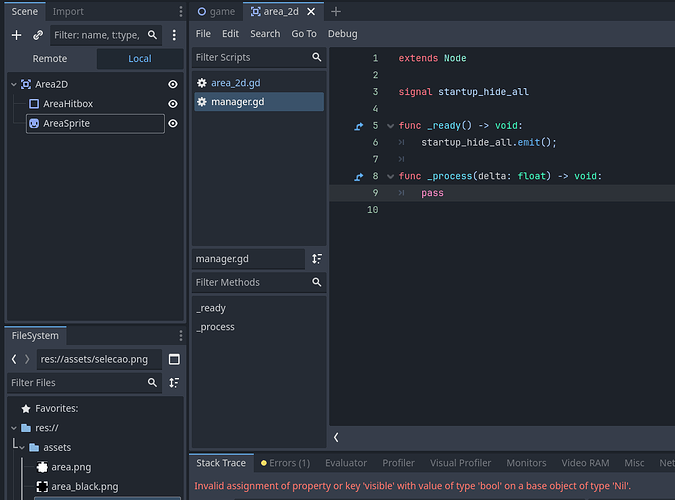
Task: Click the area_2d.gd script gear icon
Action: pyautogui.click(x=201, y=83)
